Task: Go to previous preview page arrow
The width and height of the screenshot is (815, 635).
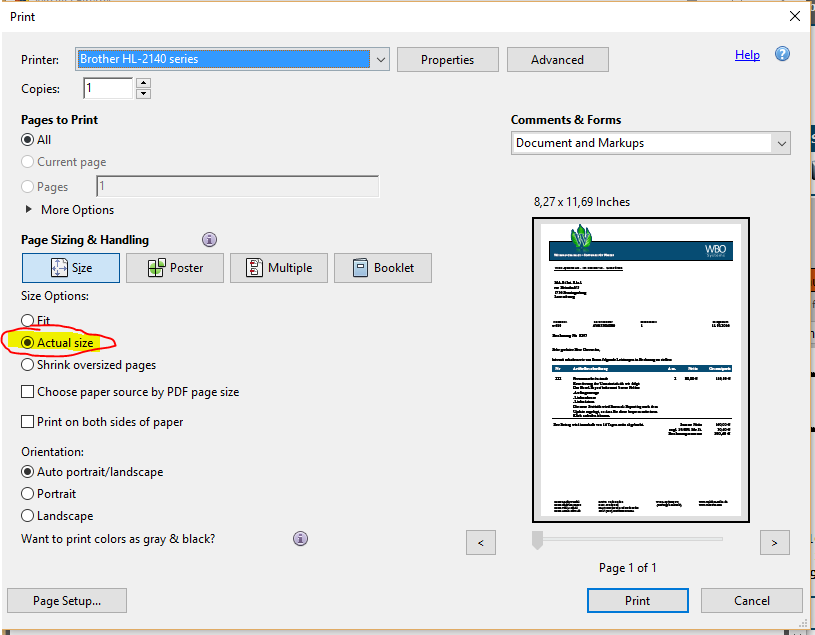Action: tap(481, 542)
